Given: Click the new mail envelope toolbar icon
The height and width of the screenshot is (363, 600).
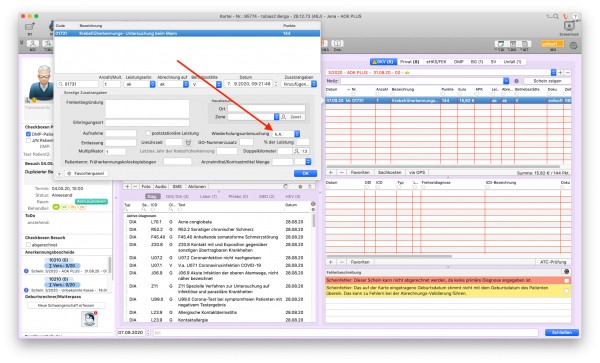Looking at the screenshot, I should pyautogui.click(x=29, y=27).
